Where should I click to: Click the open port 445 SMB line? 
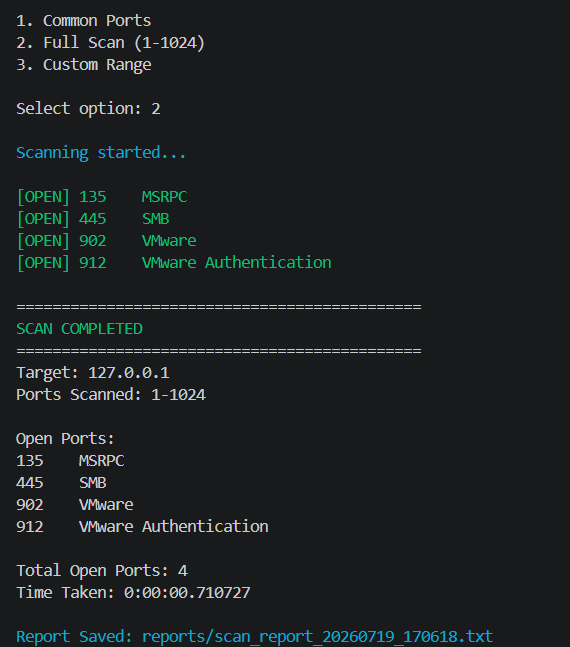pyautogui.click(x=92, y=219)
